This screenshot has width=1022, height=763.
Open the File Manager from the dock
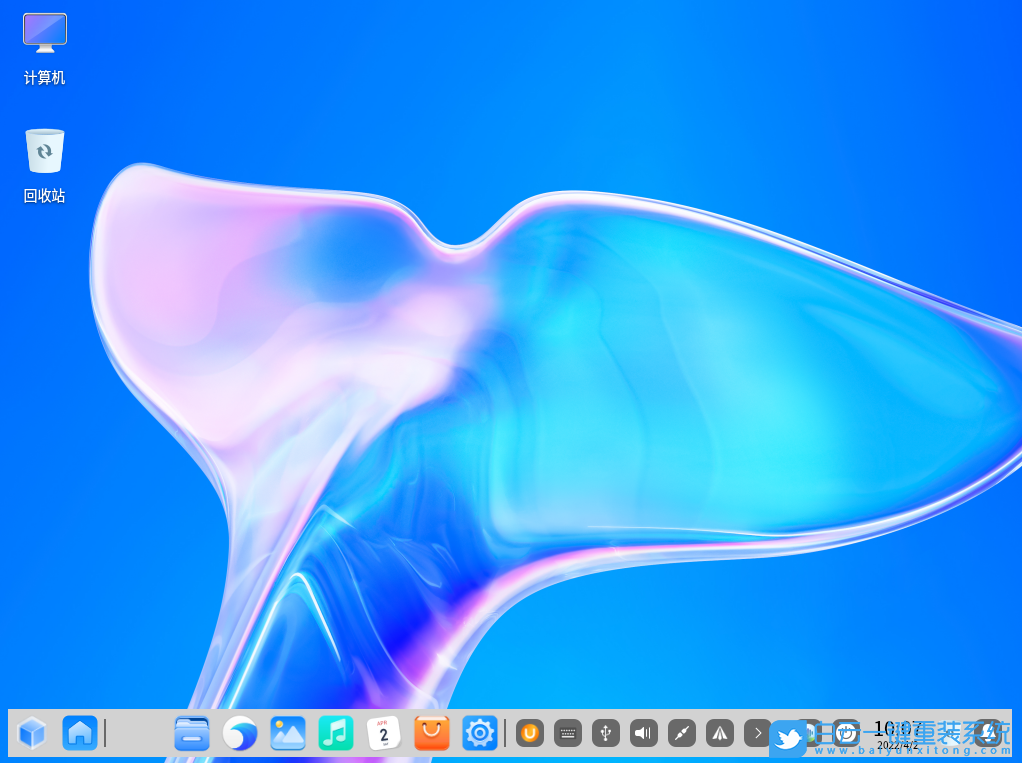tap(191, 733)
